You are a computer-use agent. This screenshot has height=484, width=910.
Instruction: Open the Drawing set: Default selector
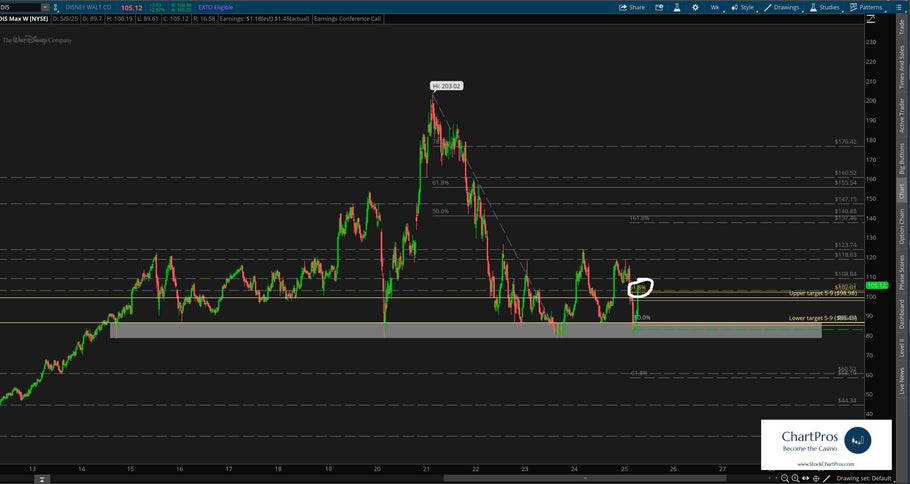point(864,478)
